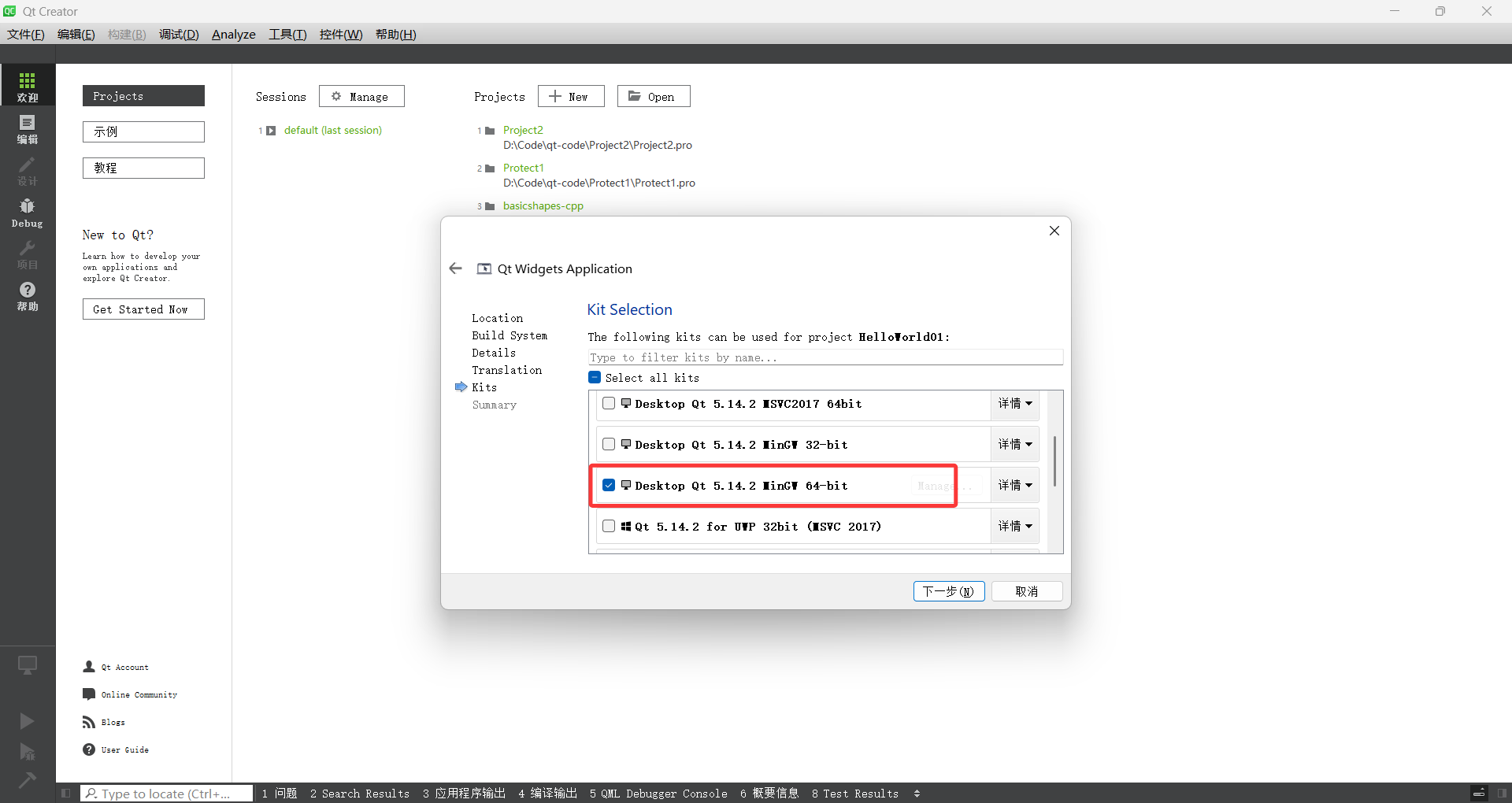Click the green Run button
The width and height of the screenshot is (1512, 803).
coord(27,721)
